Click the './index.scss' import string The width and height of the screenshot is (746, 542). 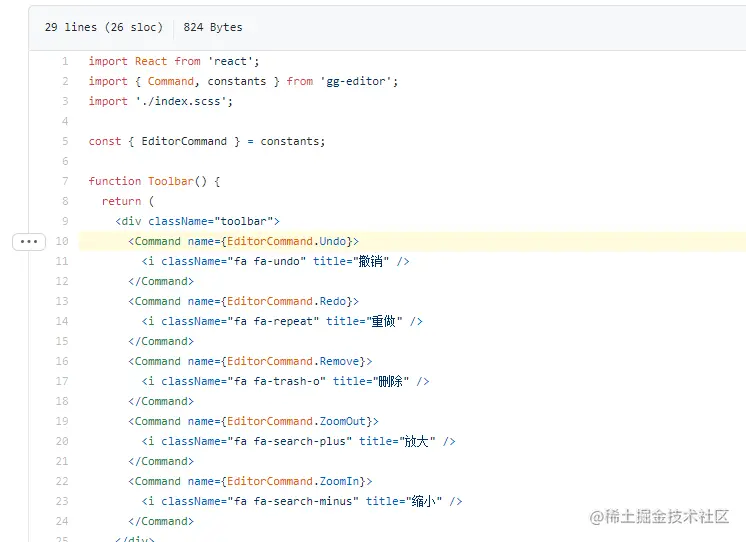[x=181, y=101]
